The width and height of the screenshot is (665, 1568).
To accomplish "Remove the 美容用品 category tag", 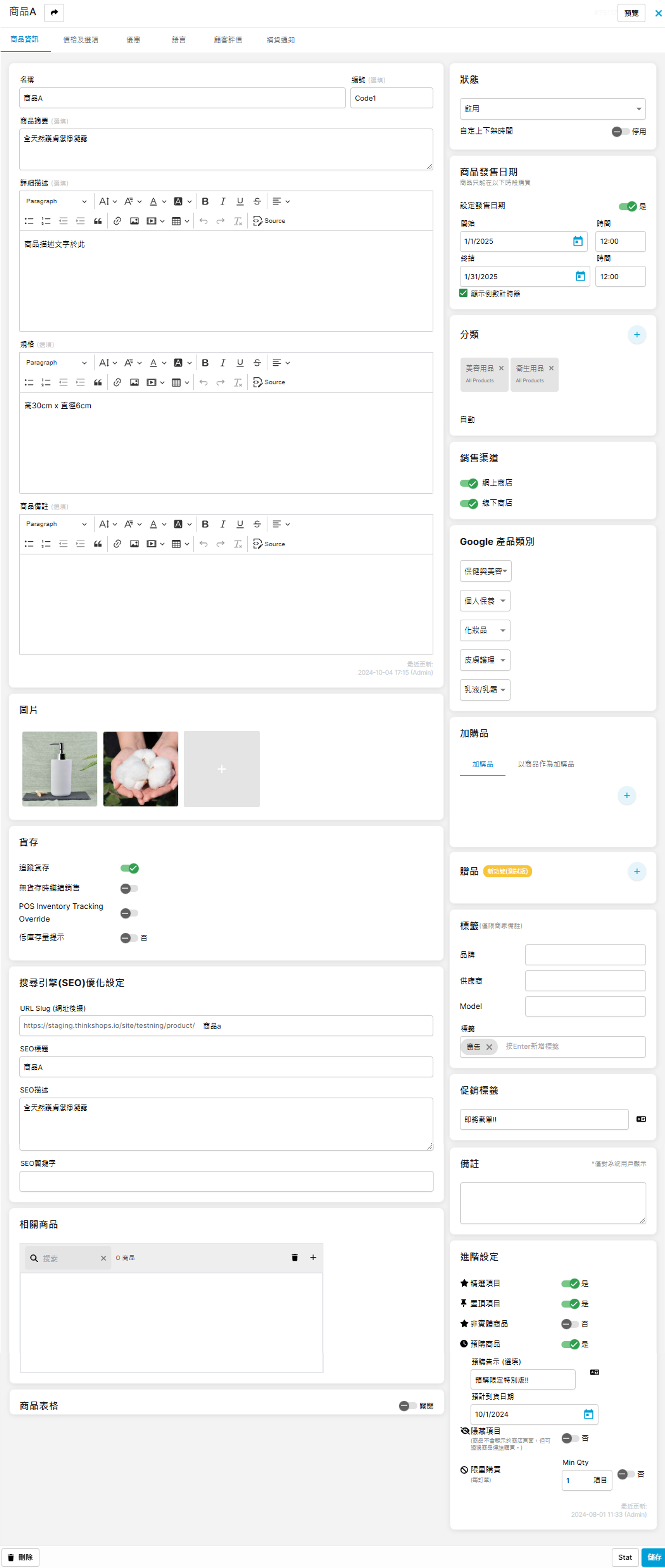I will (501, 368).
